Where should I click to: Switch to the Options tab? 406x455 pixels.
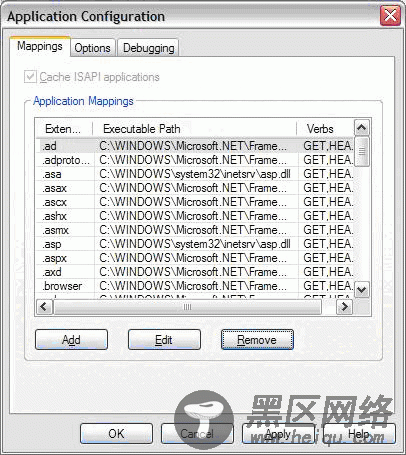(93, 48)
